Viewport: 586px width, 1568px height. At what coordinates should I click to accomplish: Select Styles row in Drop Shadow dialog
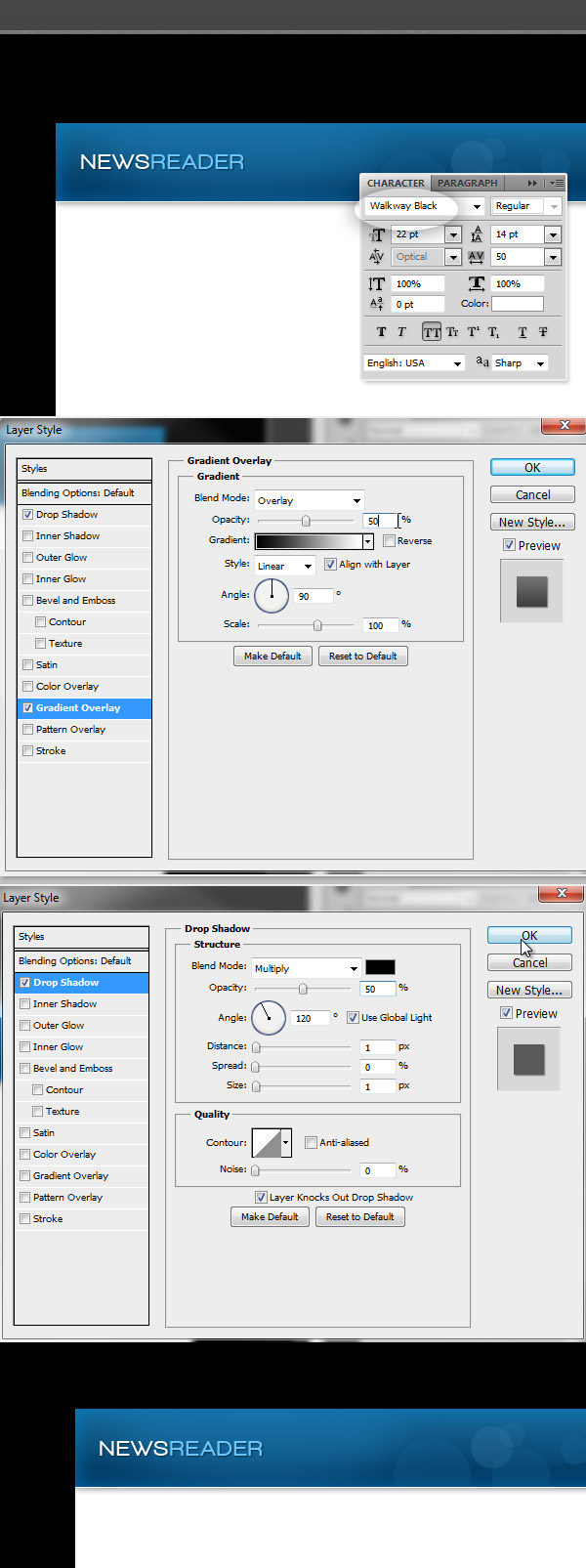pyautogui.click(x=81, y=936)
